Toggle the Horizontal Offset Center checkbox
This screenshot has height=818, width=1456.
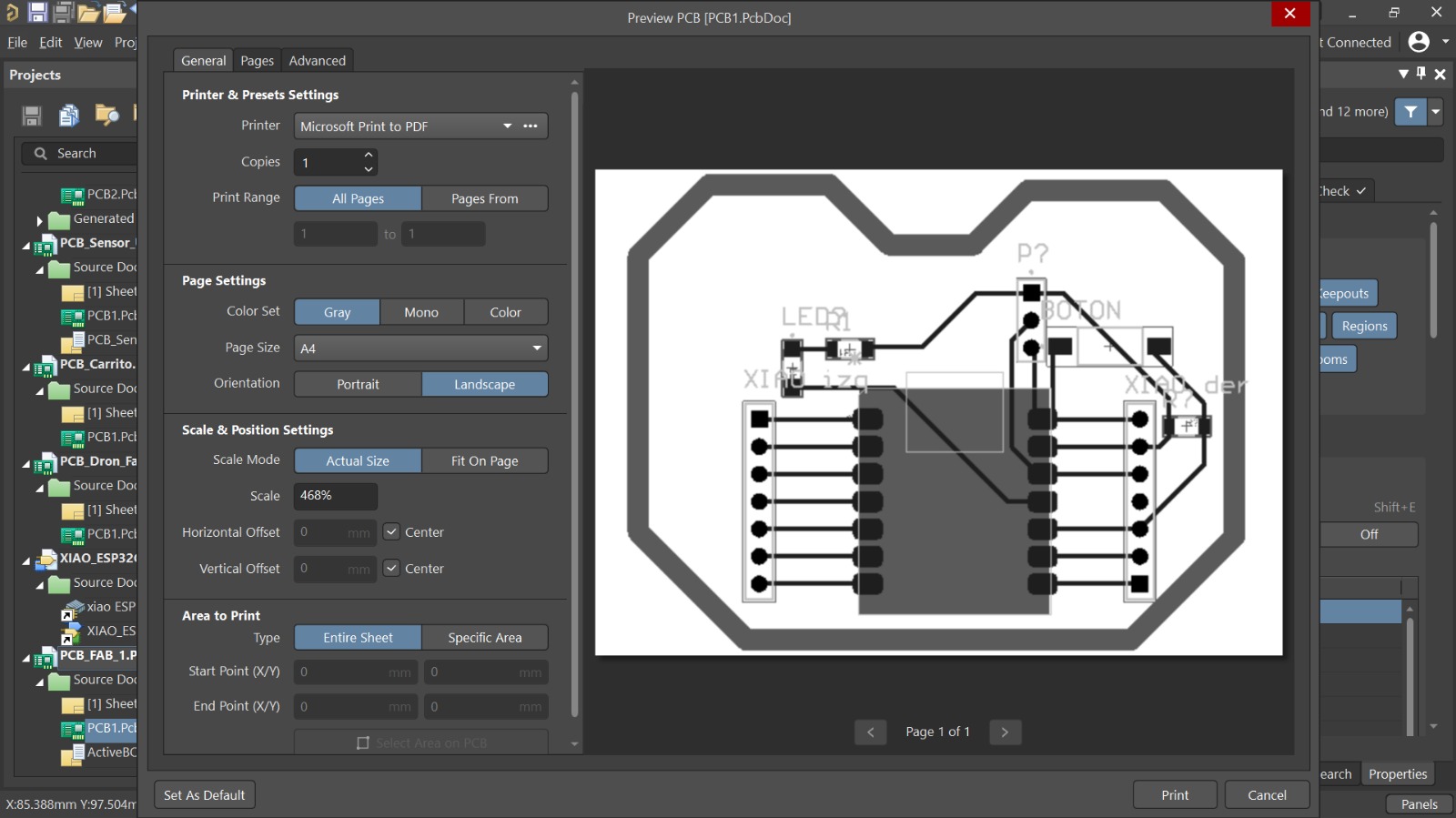tap(391, 531)
